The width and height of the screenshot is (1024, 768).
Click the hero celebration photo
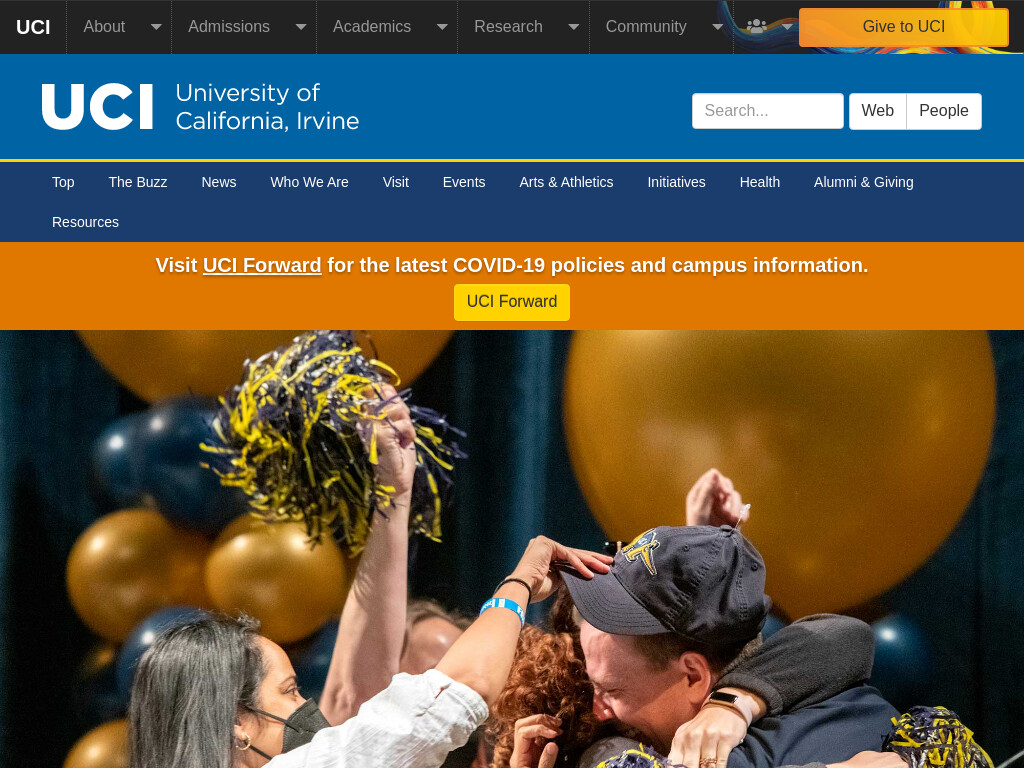point(512,549)
